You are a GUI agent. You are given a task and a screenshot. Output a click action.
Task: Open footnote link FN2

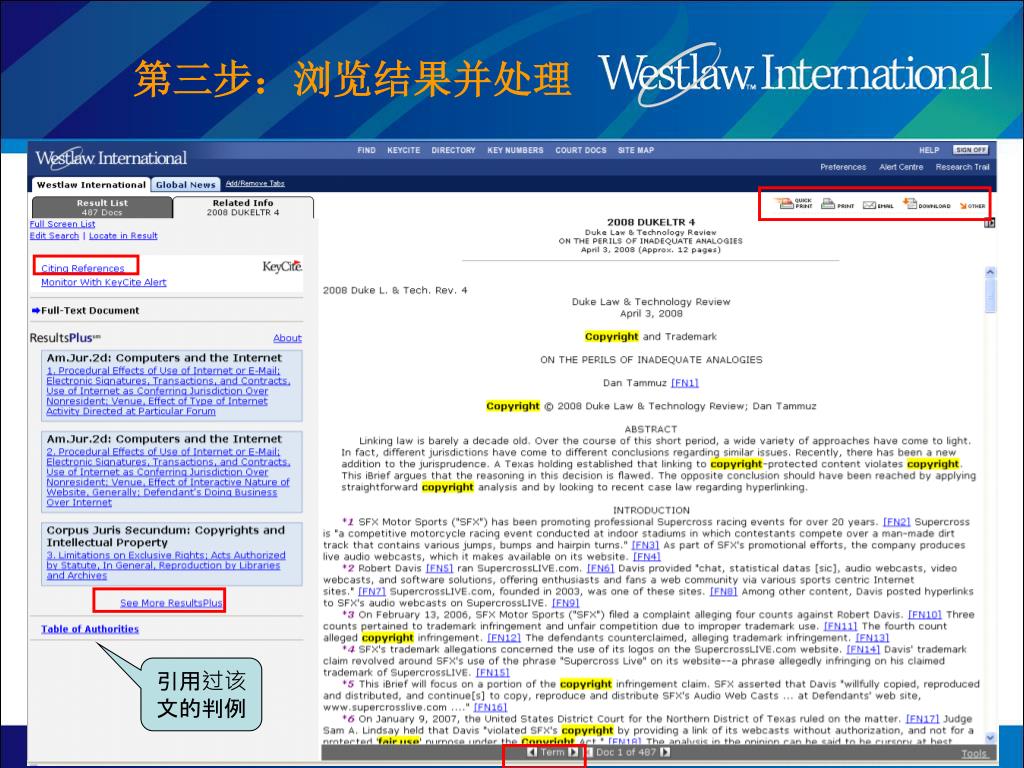pyautogui.click(x=897, y=522)
